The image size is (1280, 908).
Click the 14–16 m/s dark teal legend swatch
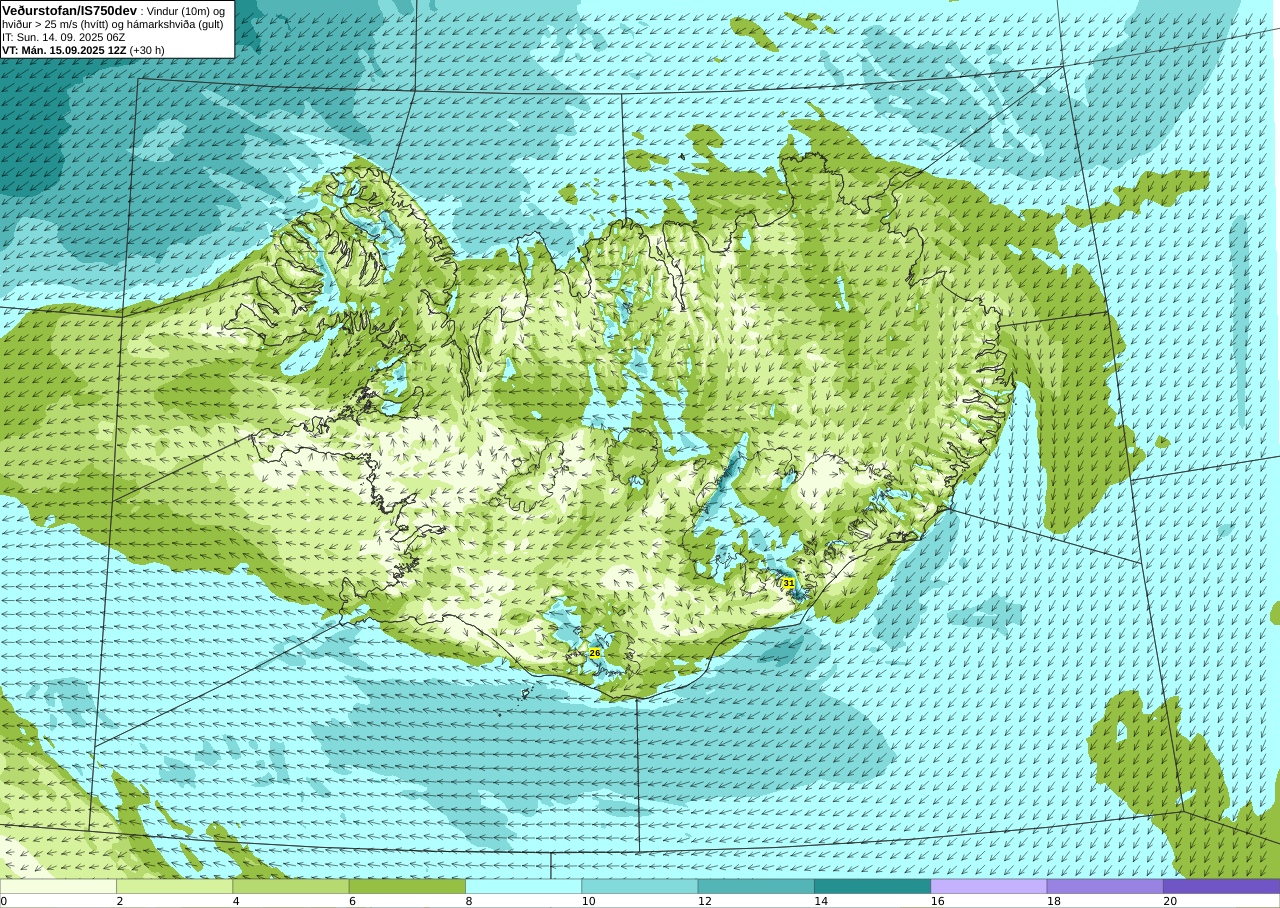click(x=872, y=886)
